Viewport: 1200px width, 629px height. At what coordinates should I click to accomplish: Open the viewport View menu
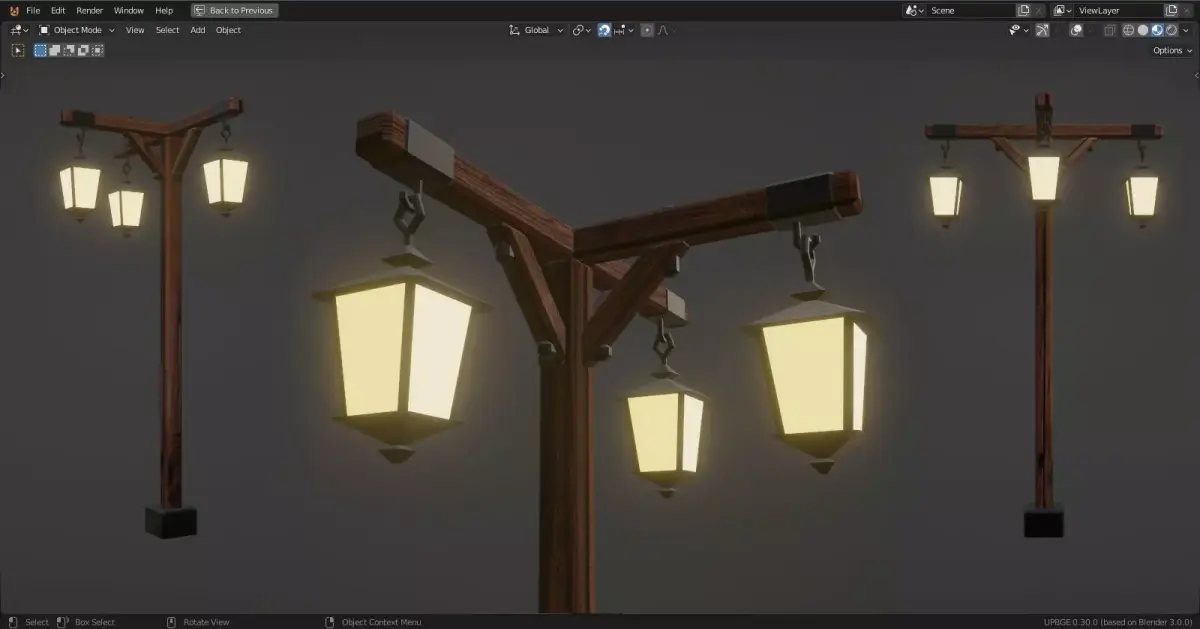135,30
